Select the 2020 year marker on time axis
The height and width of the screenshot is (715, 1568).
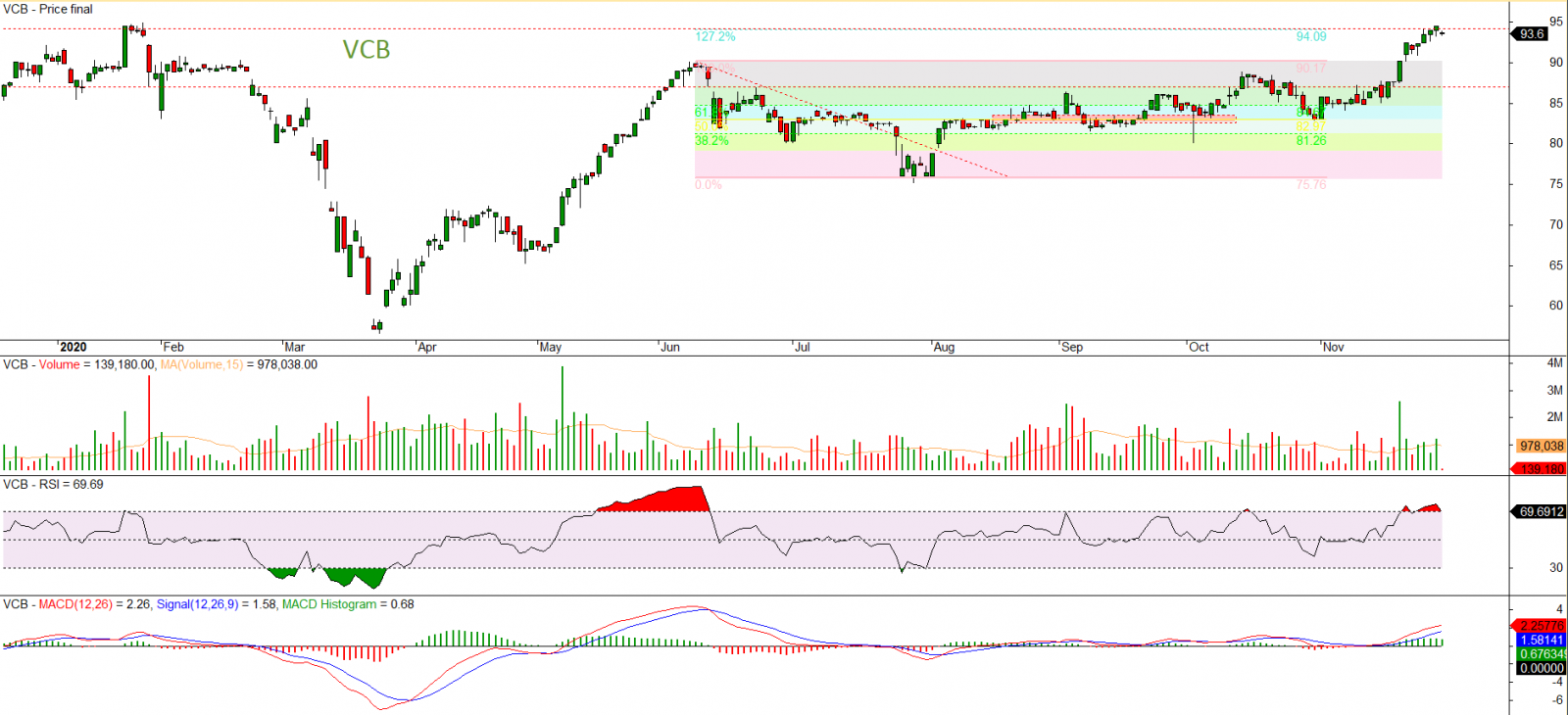coord(73,347)
